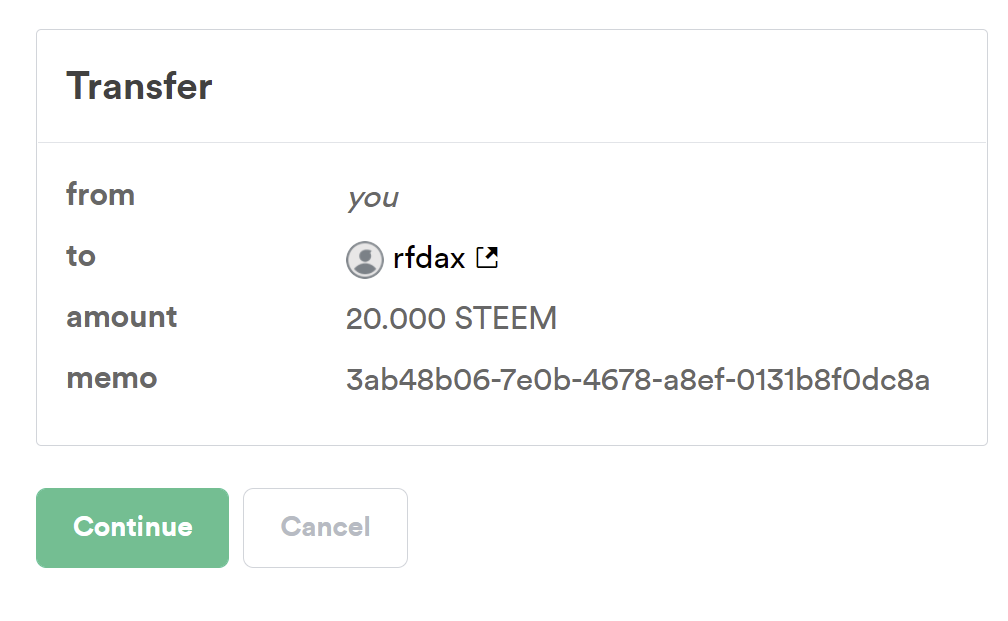This screenshot has width=1008, height=621.
Task: Click the rfdax user avatar icon
Action: tap(364, 259)
